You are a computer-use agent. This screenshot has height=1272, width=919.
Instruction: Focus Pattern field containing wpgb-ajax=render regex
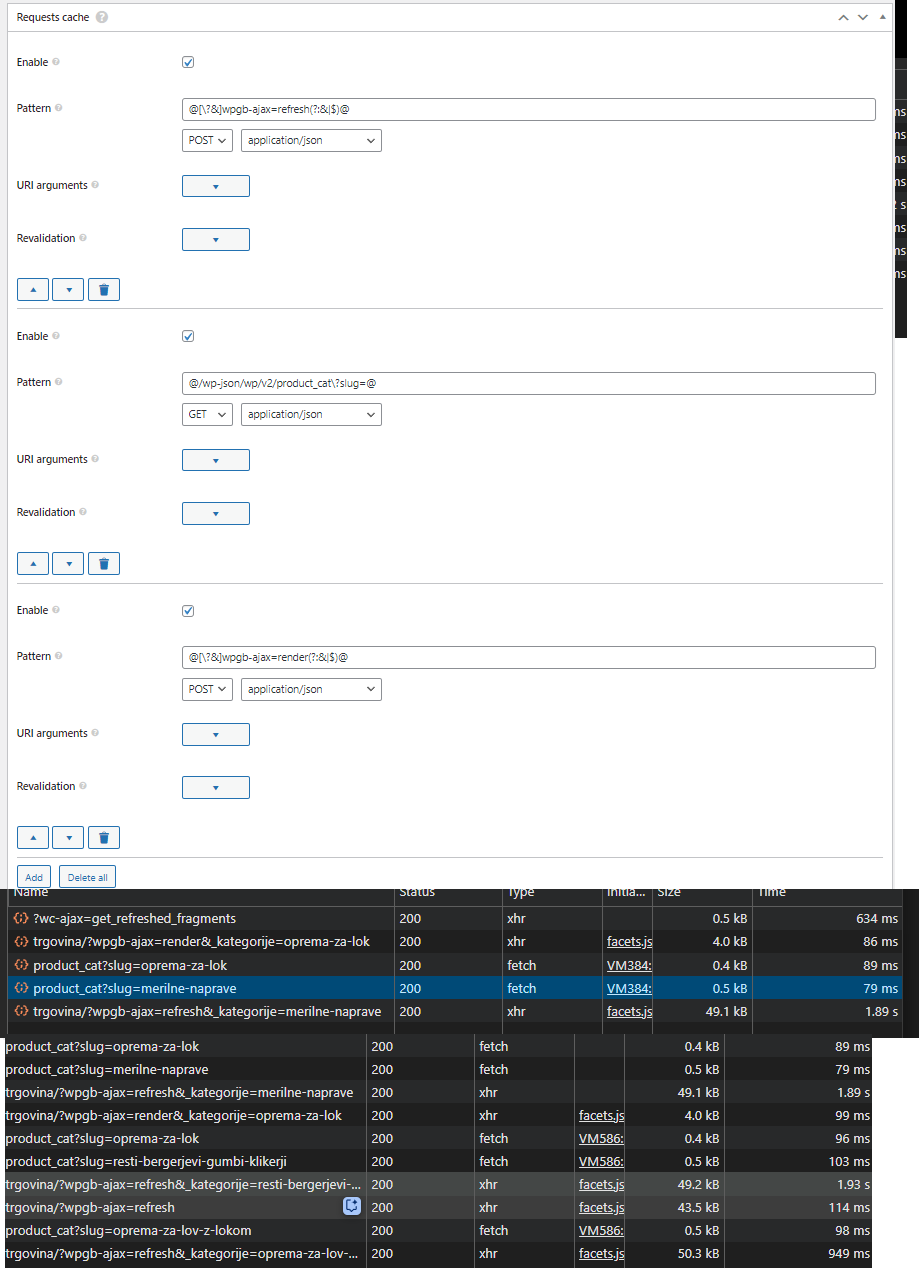point(529,657)
